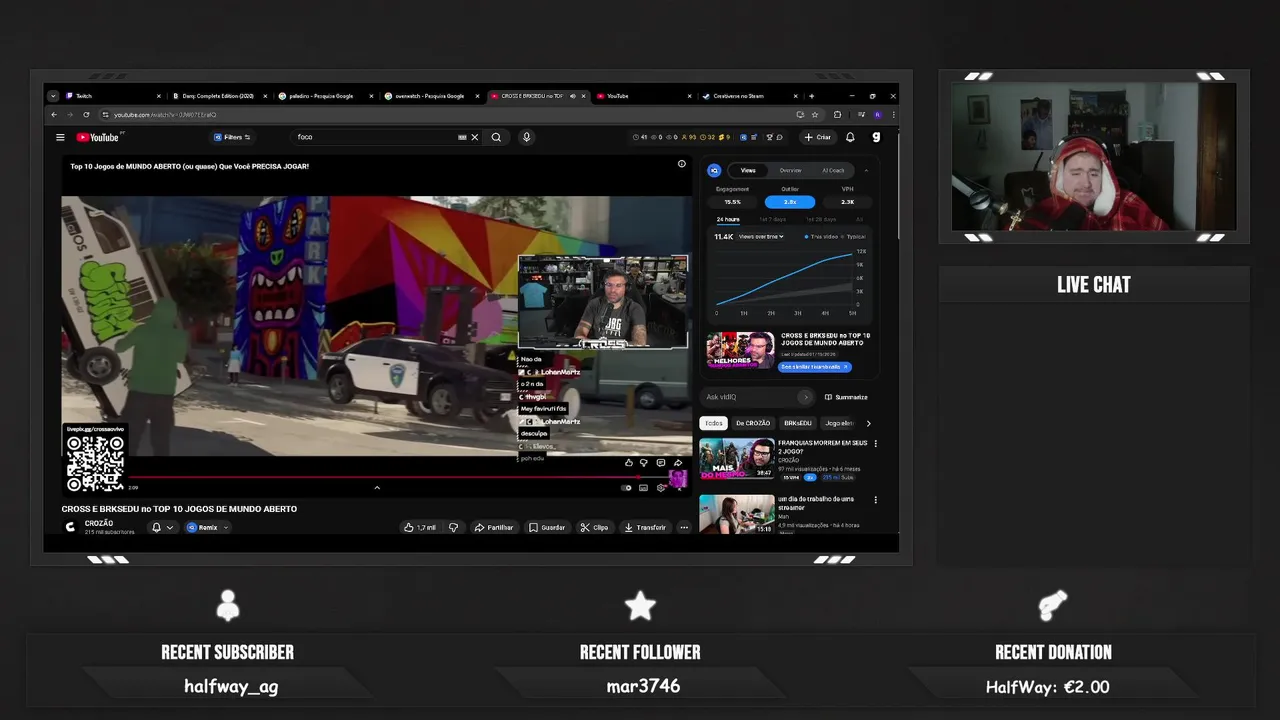This screenshot has height=720, width=1280.
Task: Click the browser back arrow
Action: pyautogui.click(x=54, y=114)
